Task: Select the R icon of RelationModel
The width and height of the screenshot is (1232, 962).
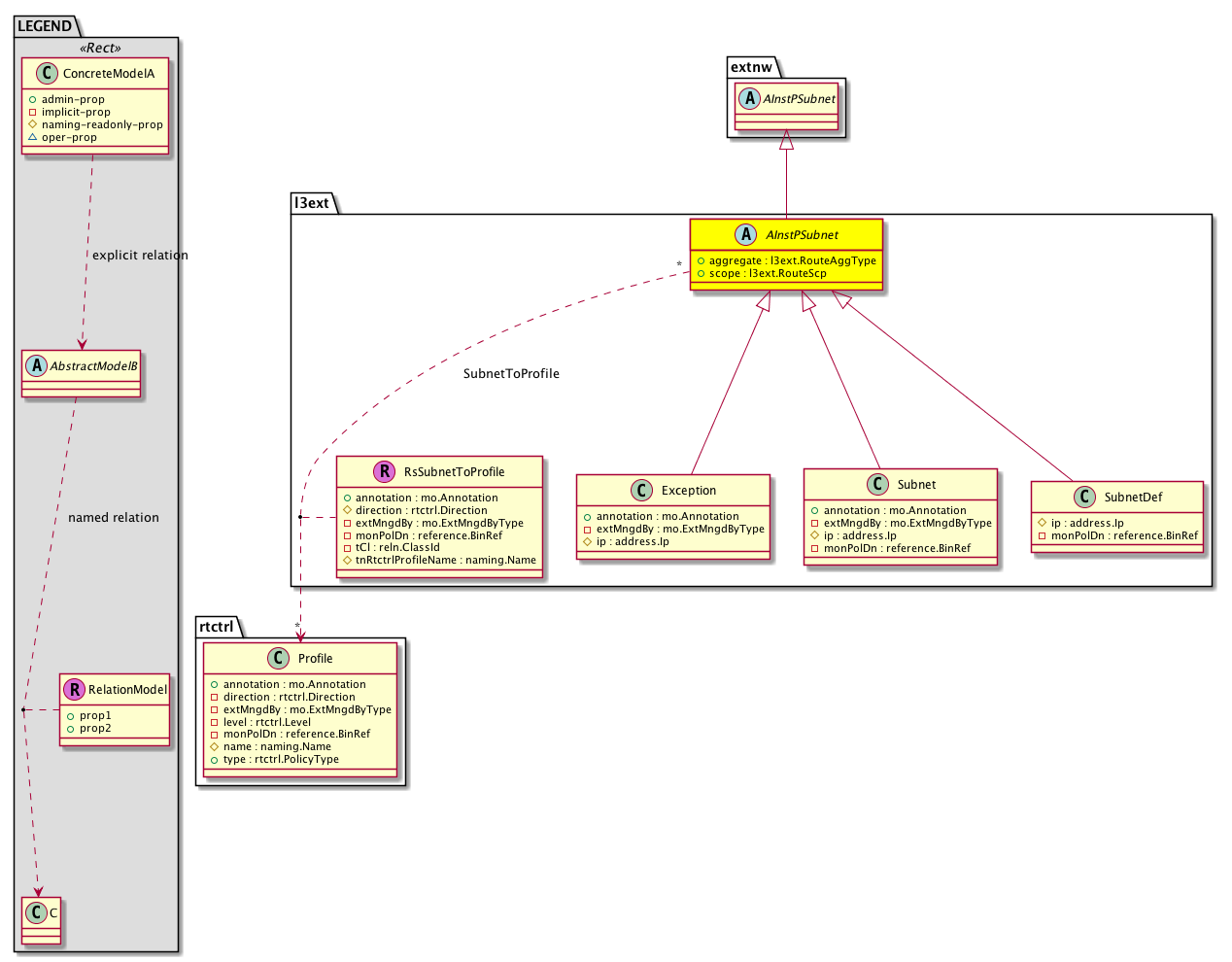Action: pos(74,689)
